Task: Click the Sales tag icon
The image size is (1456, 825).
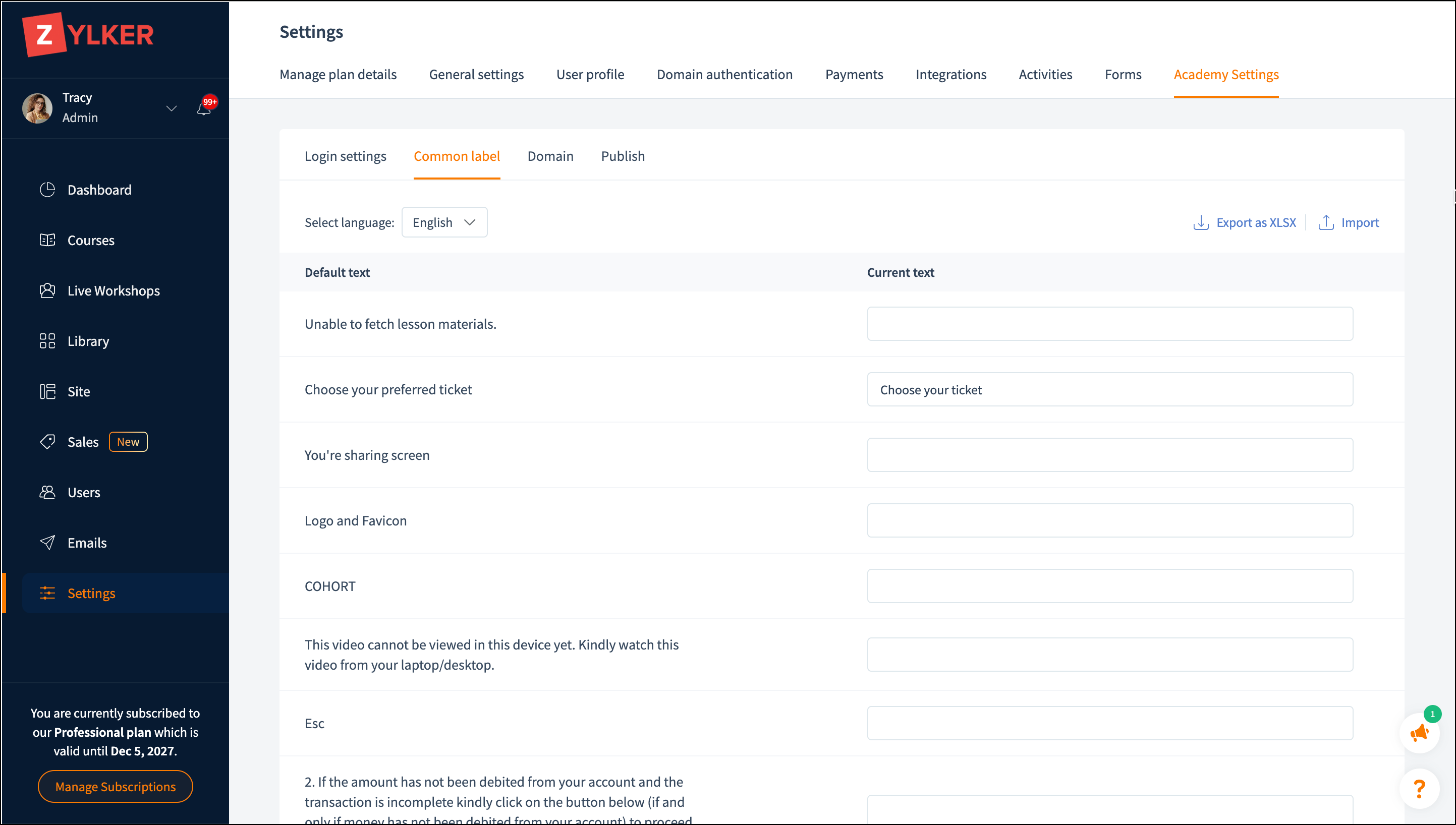Action: [47, 441]
